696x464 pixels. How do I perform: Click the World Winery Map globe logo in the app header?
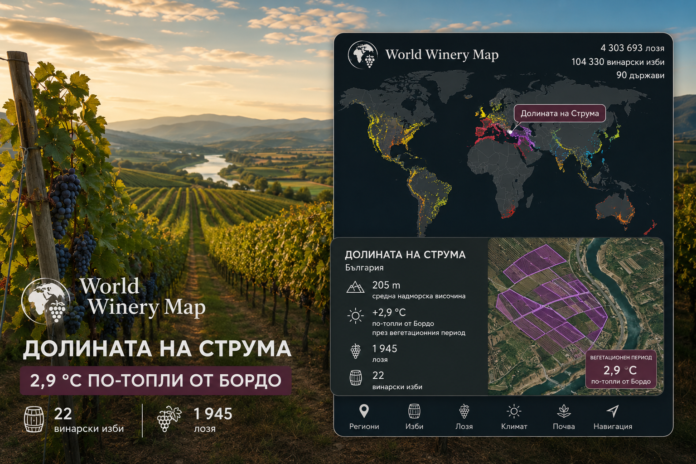(363, 55)
